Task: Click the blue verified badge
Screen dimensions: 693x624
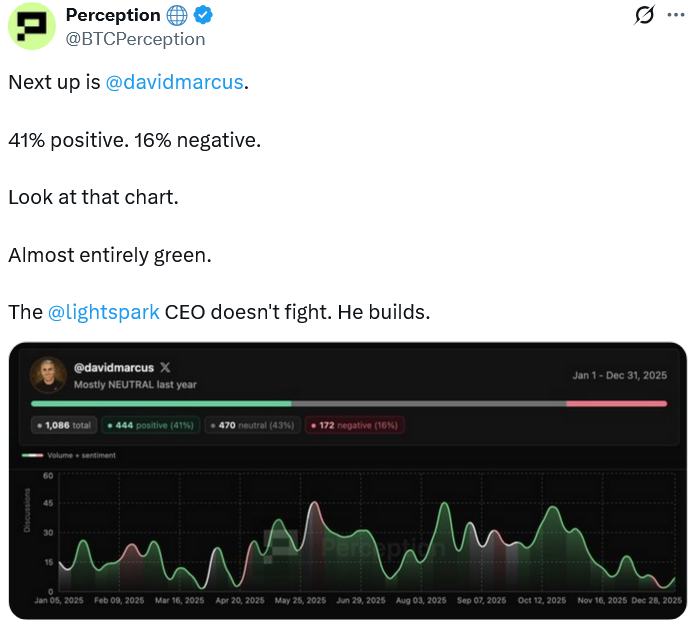Action: point(201,16)
